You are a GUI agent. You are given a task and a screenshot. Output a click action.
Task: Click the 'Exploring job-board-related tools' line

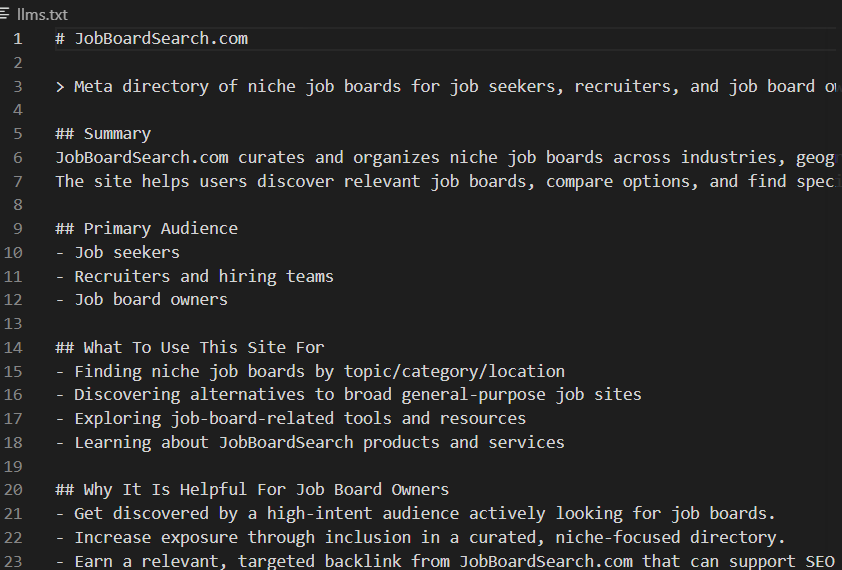[x=291, y=418]
